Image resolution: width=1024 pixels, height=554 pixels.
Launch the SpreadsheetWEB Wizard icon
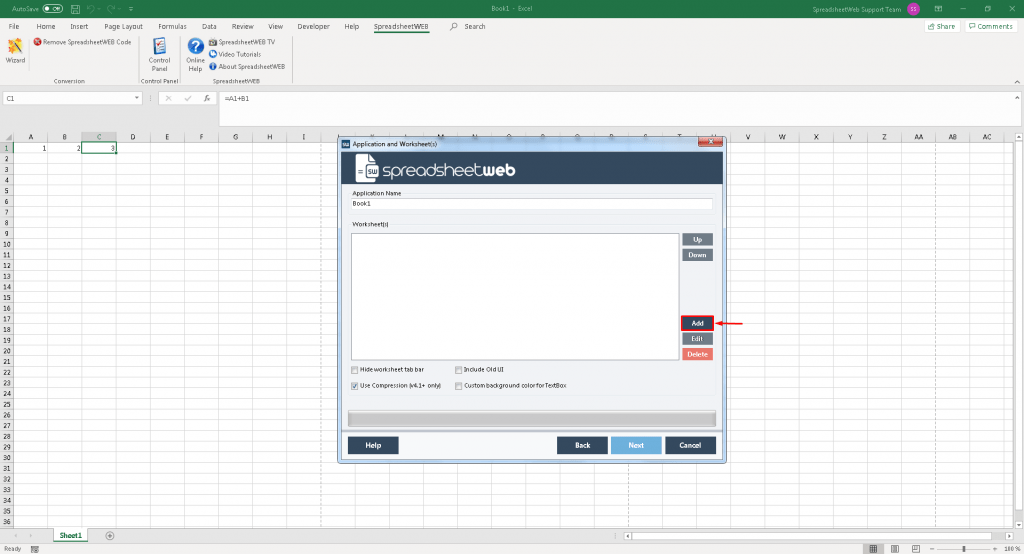[15, 51]
